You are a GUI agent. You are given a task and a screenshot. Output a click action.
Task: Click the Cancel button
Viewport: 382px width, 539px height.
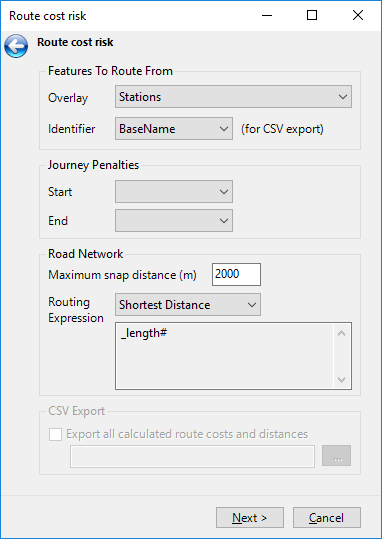327,517
